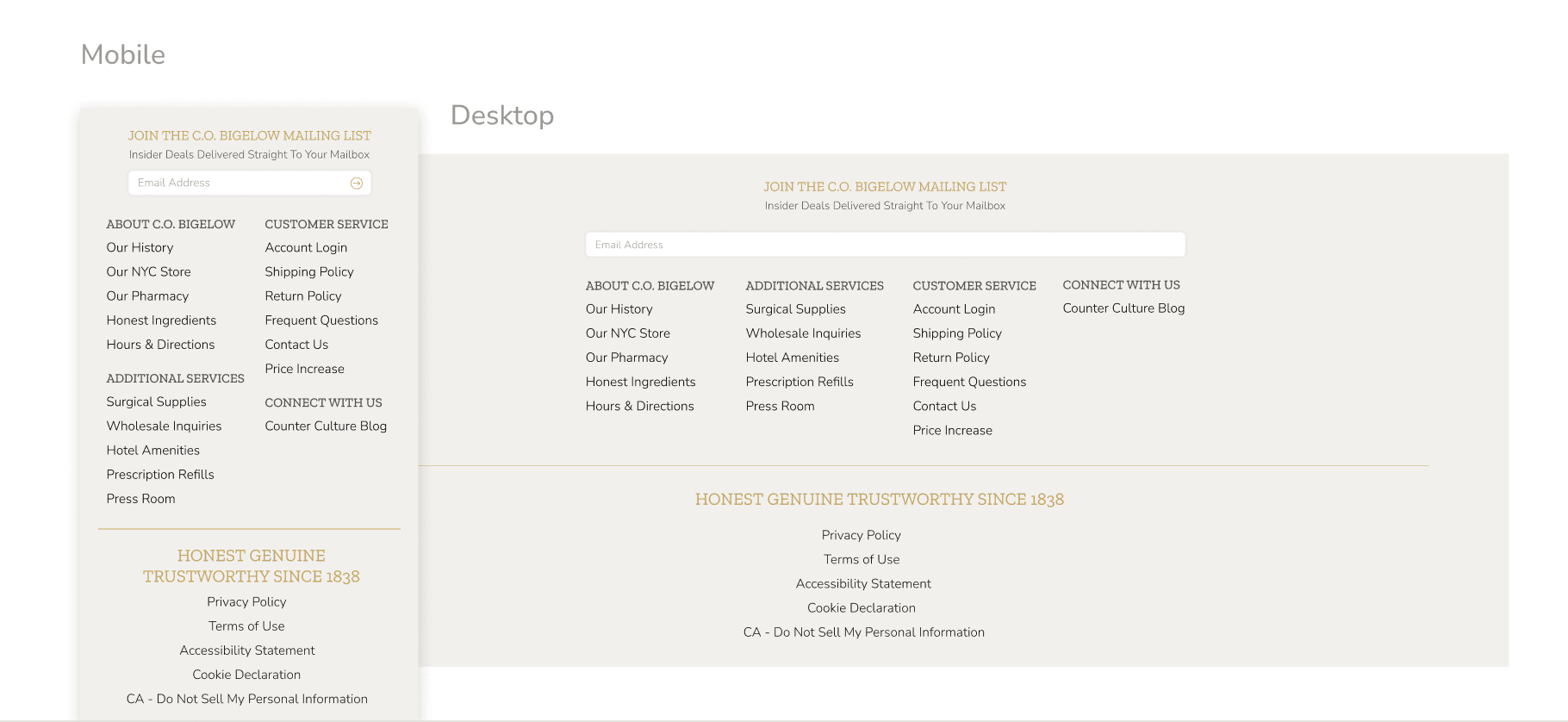The height and width of the screenshot is (722, 1568).
Task: Click the desktop 'ADDITIONAL SERVICES' heading
Action: [x=814, y=285]
